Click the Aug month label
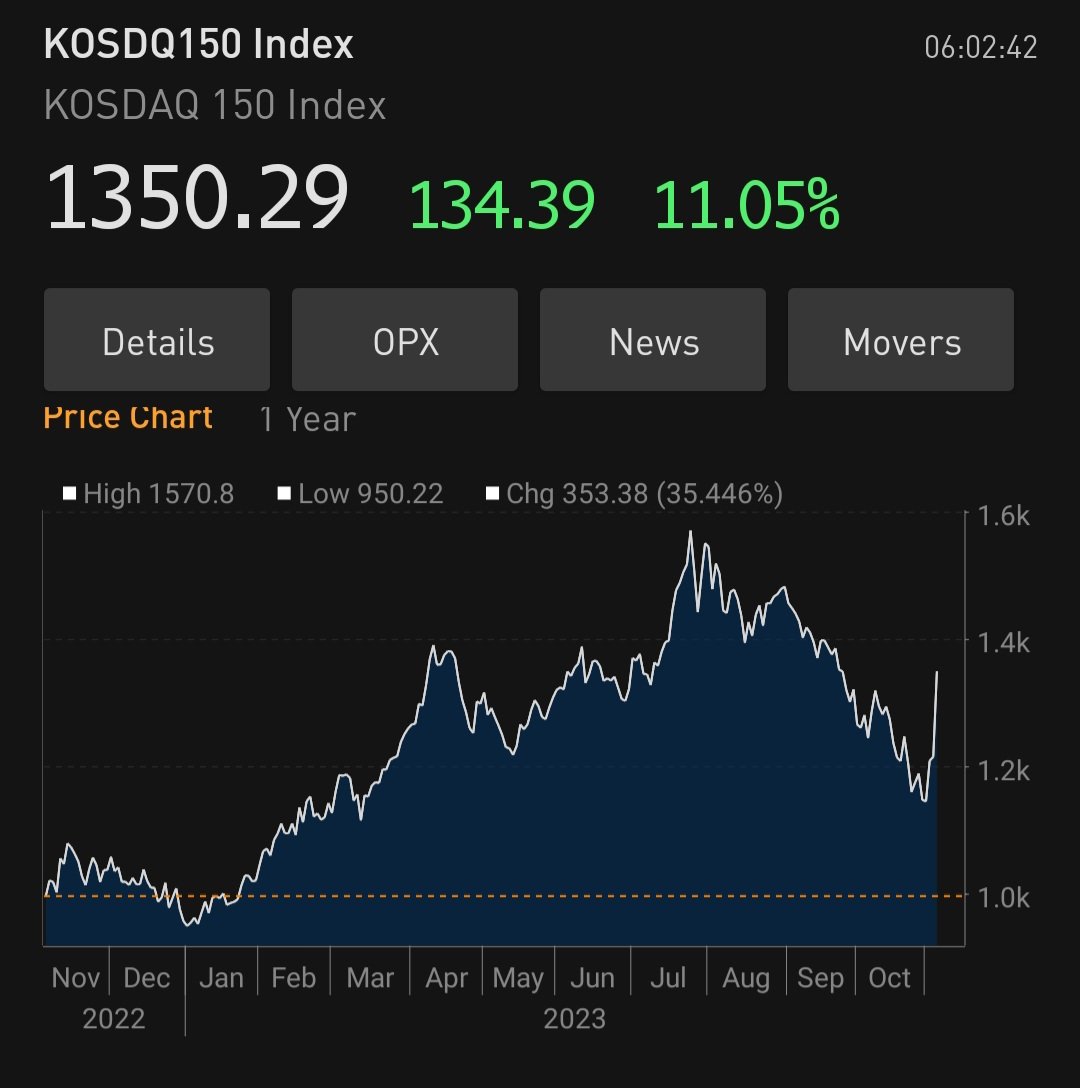 pos(746,979)
